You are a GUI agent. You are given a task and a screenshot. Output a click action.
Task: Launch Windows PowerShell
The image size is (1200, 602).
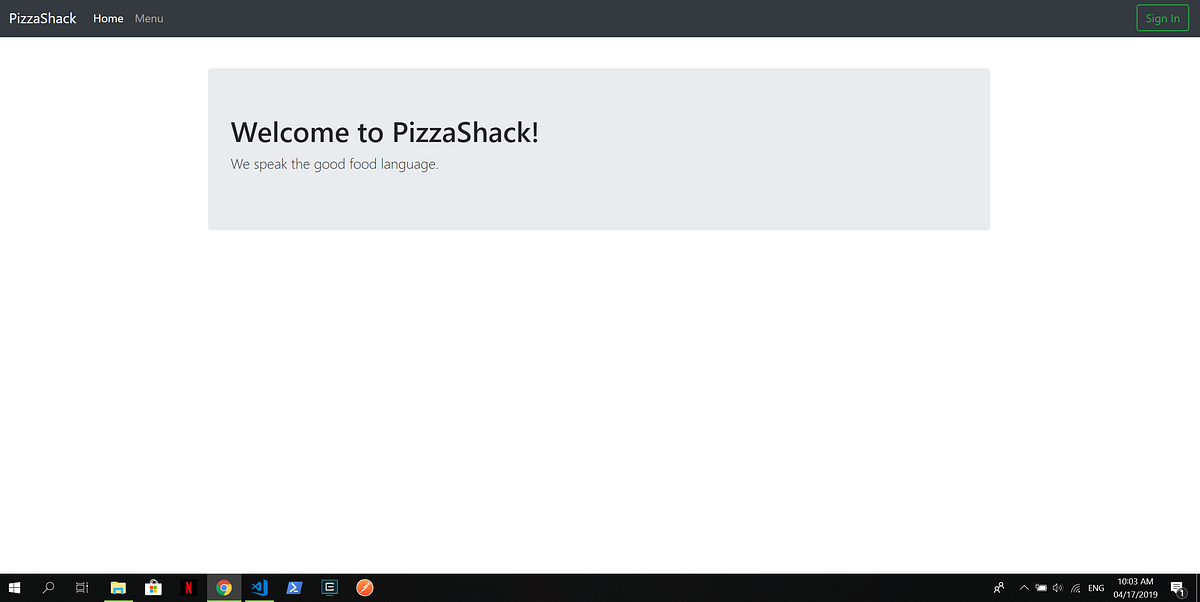pos(294,588)
